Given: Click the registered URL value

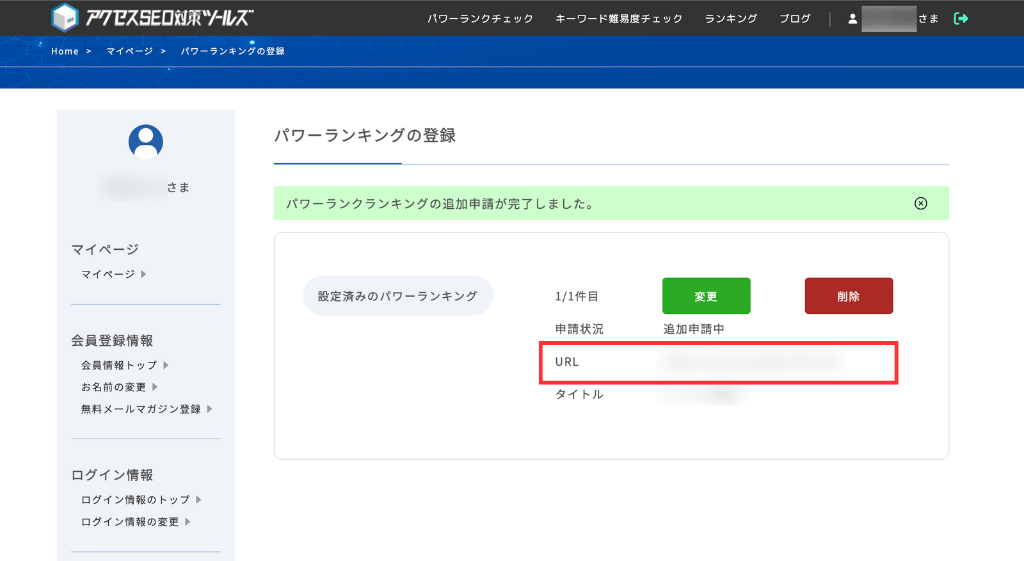Looking at the screenshot, I should pyautogui.click(x=748, y=362).
